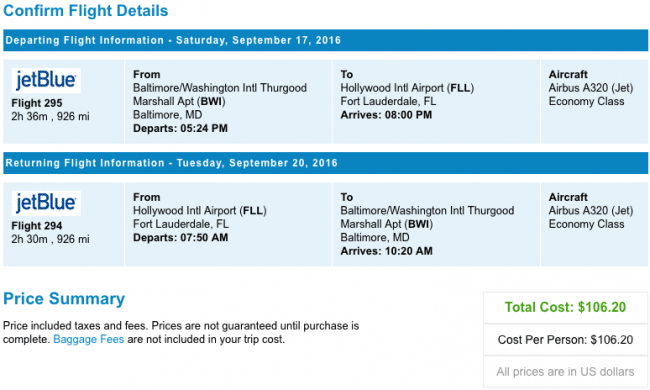
Task: Select the Flight 294 number text
Action: tap(37, 226)
